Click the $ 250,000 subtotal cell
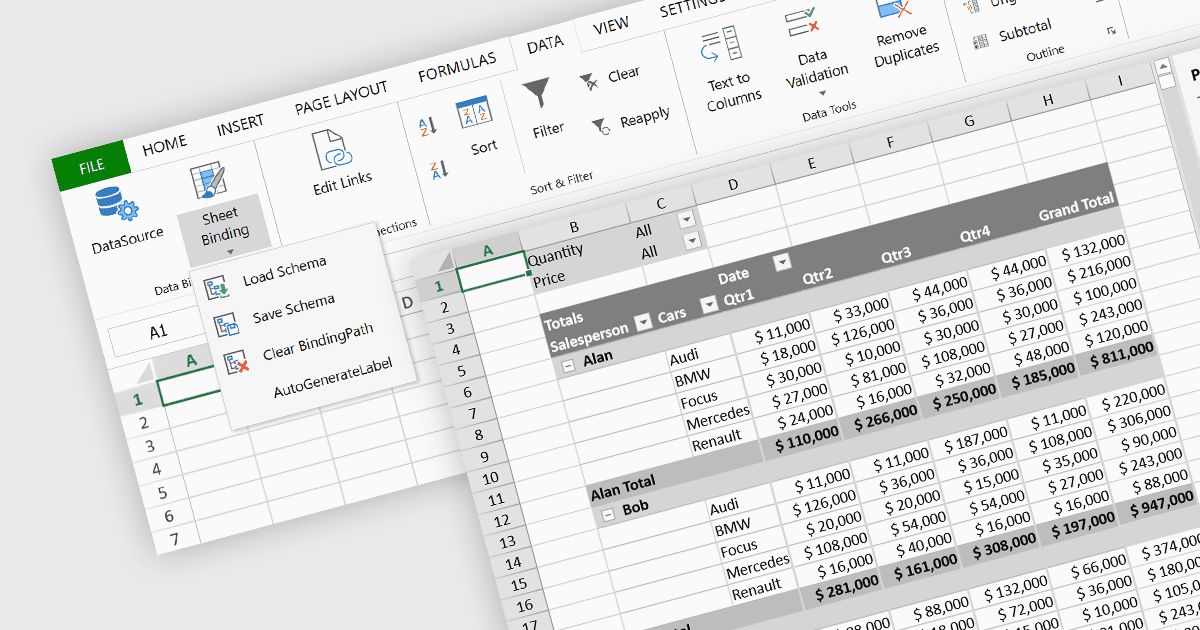Viewport: 1200px width, 630px height. pyautogui.click(x=964, y=396)
